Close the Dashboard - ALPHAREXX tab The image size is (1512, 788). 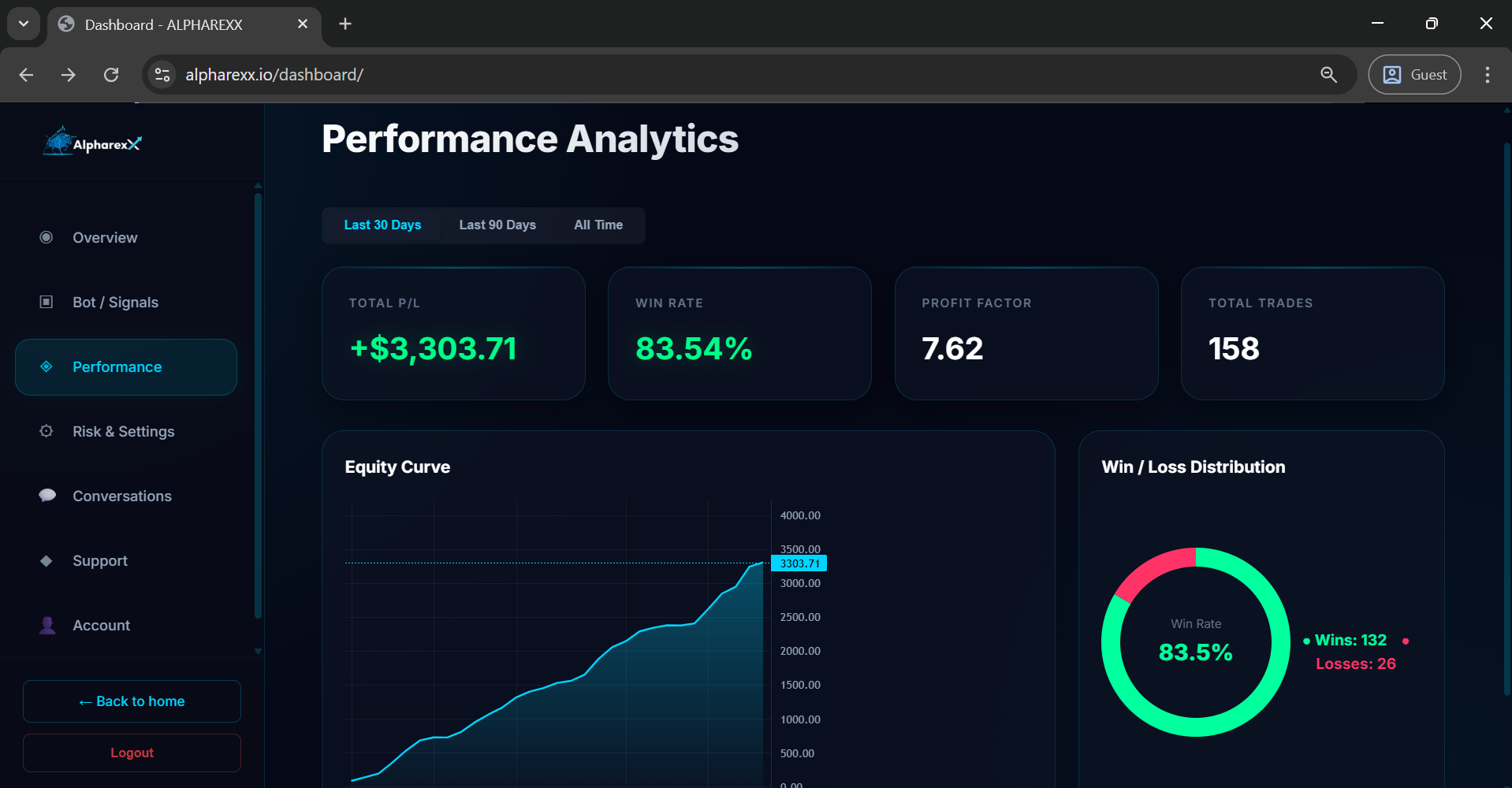coord(303,24)
